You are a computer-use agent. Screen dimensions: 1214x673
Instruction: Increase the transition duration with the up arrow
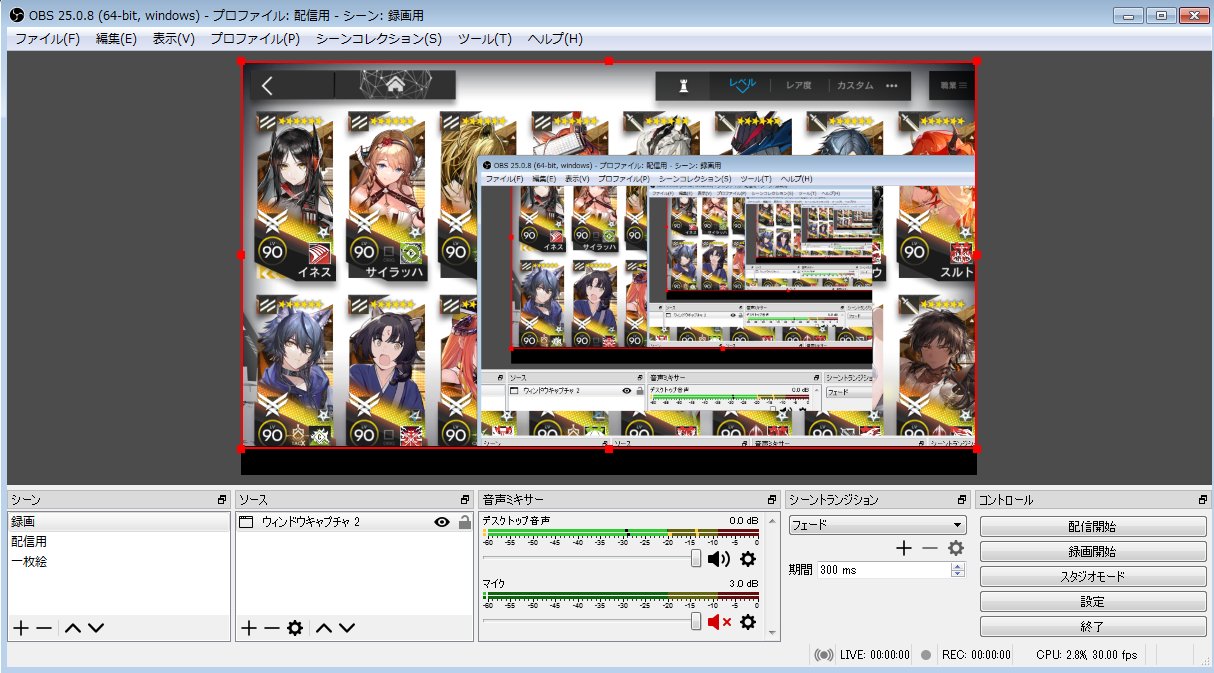click(958, 566)
